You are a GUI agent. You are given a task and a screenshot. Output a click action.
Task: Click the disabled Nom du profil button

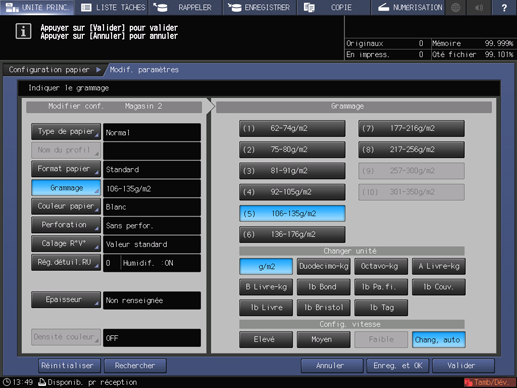coord(66,150)
